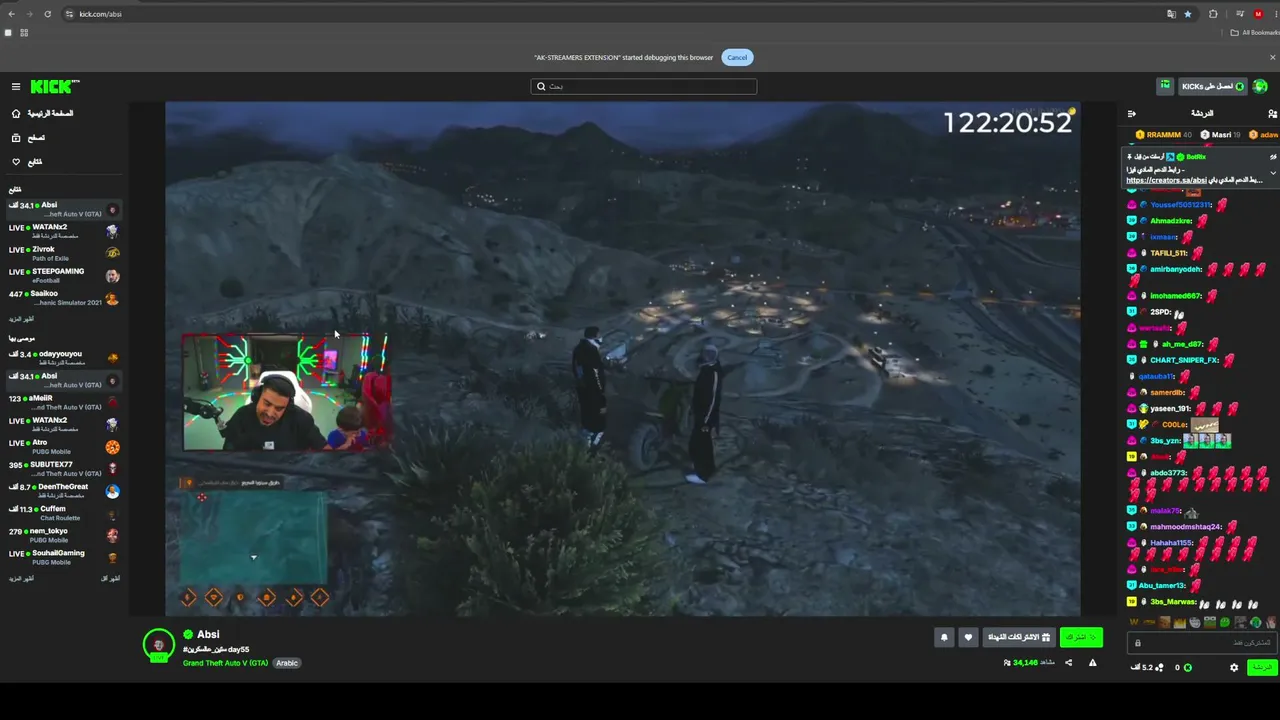The image size is (1280, 720).
Task: Open the chat users list icon
Action: (1272, 114)
